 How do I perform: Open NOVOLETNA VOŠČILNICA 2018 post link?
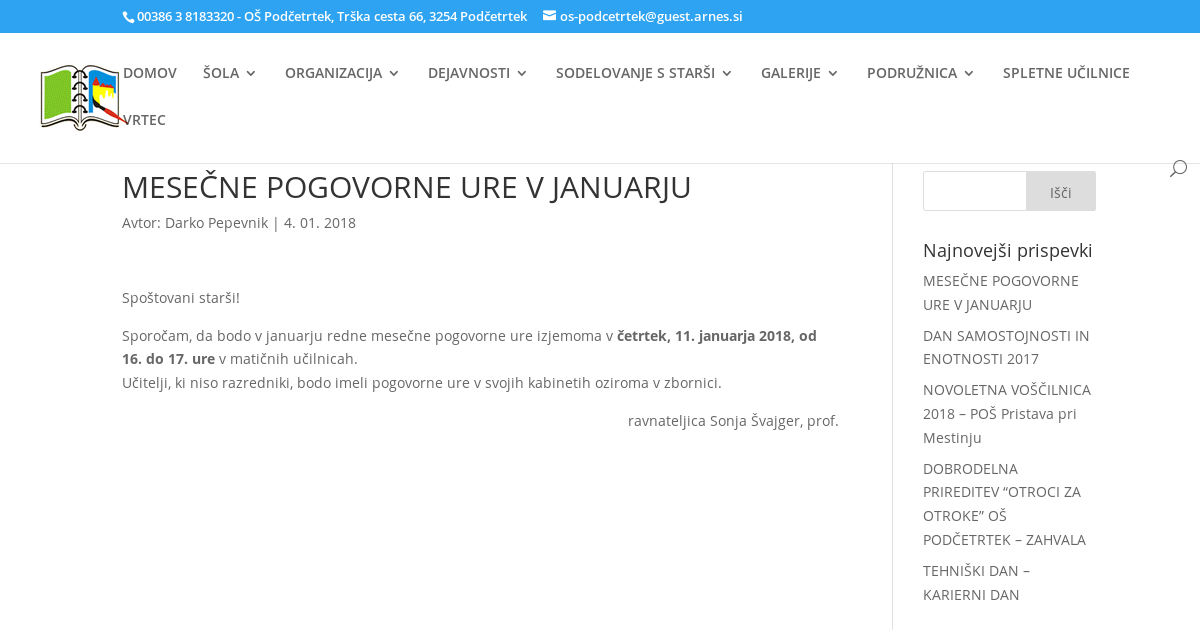pyautogui.click(x=1006, y=413)
